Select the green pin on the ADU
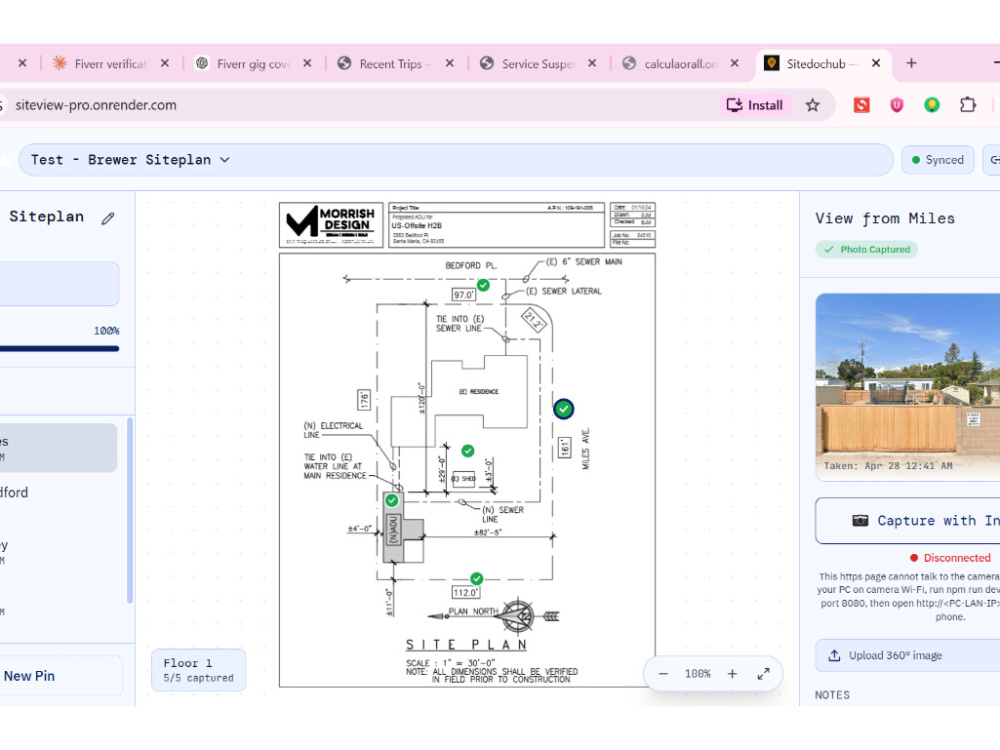The width and height of the screenshot is (1000, 750). [x=392, y=501]
